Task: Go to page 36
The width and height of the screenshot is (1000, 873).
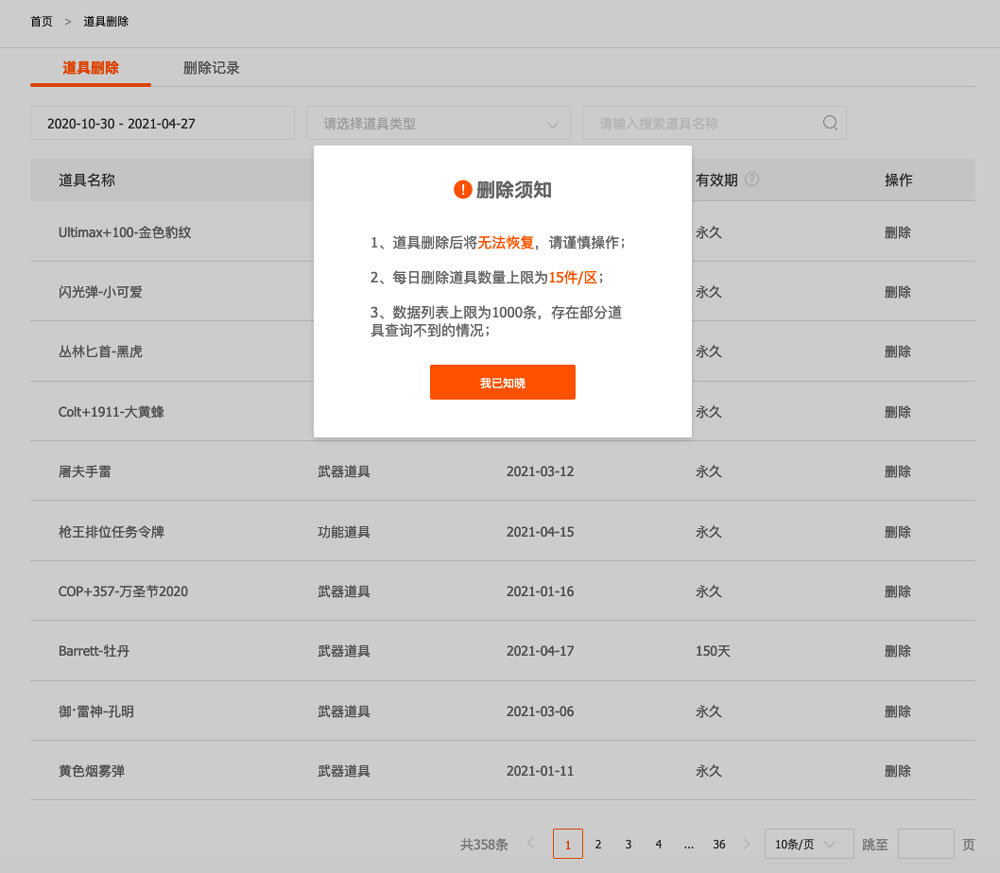Action: tap(719, 844)
